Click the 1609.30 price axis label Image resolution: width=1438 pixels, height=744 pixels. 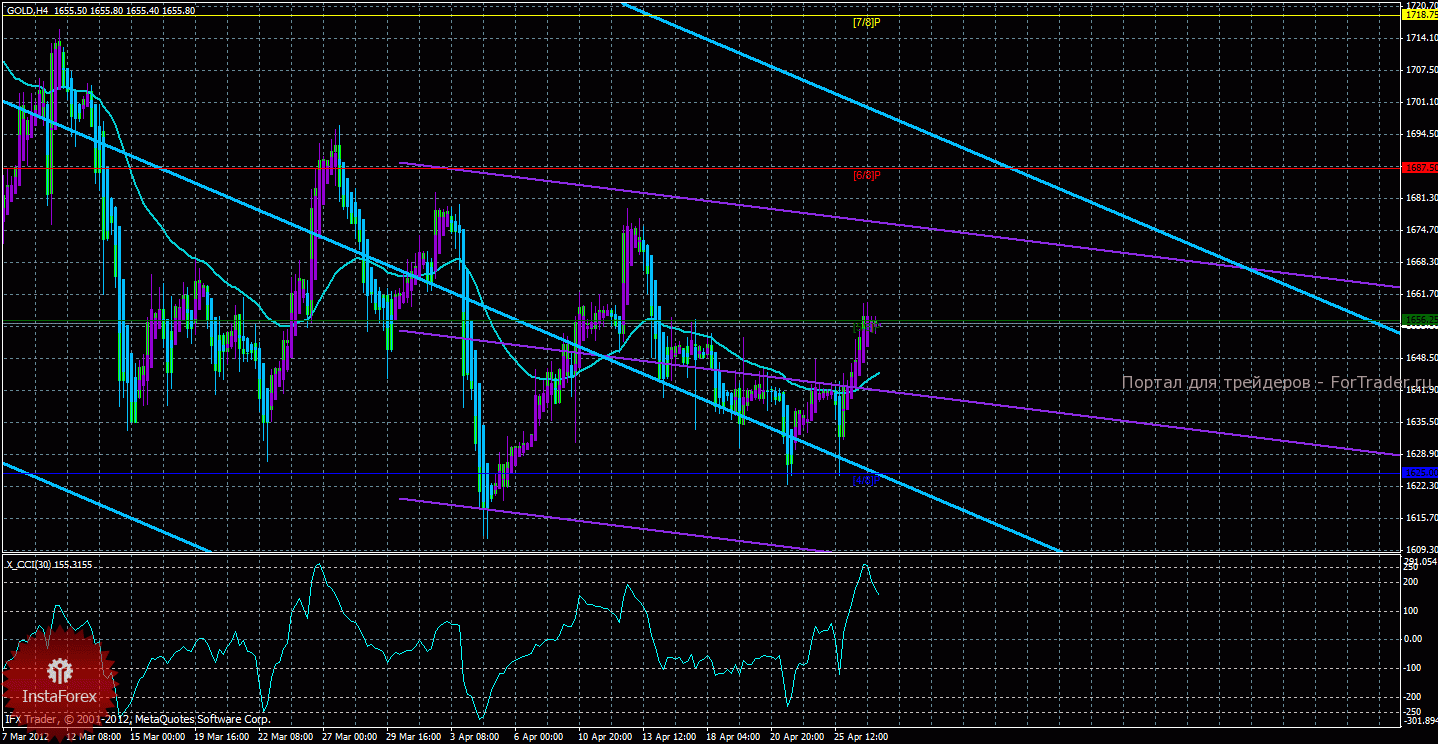coord(1420,550)
